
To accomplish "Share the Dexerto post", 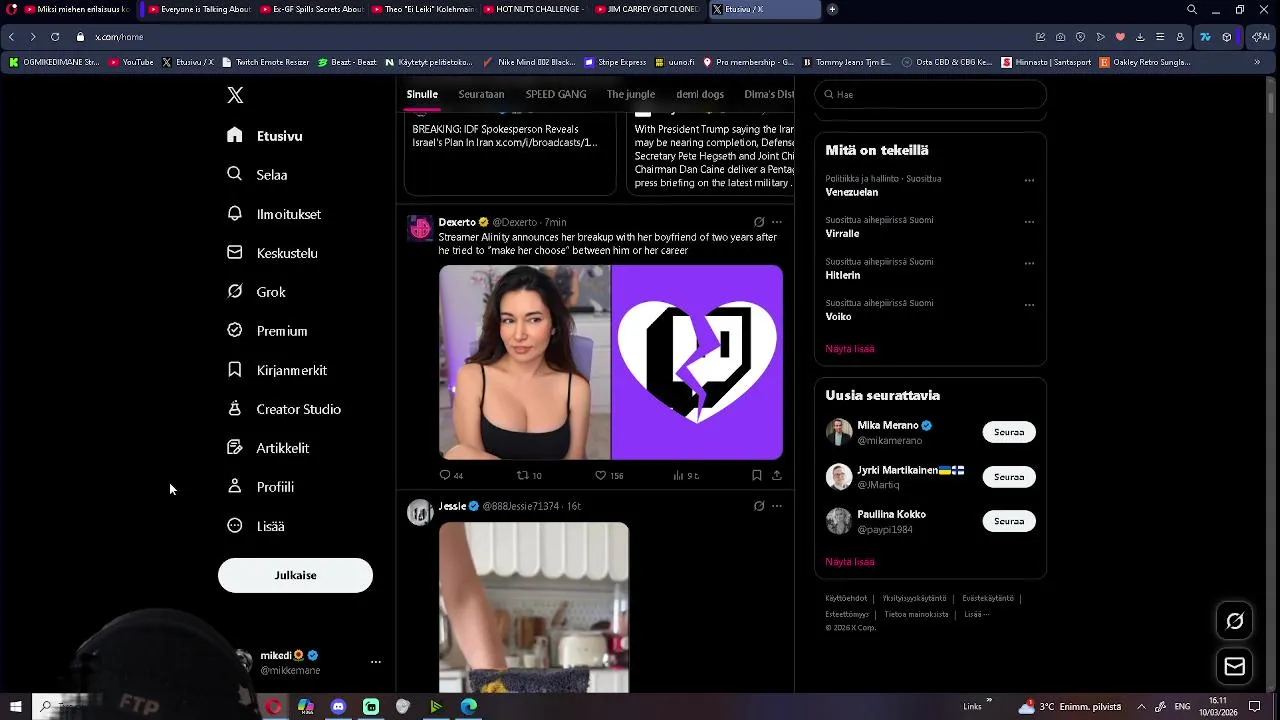I will click(777, 476).
